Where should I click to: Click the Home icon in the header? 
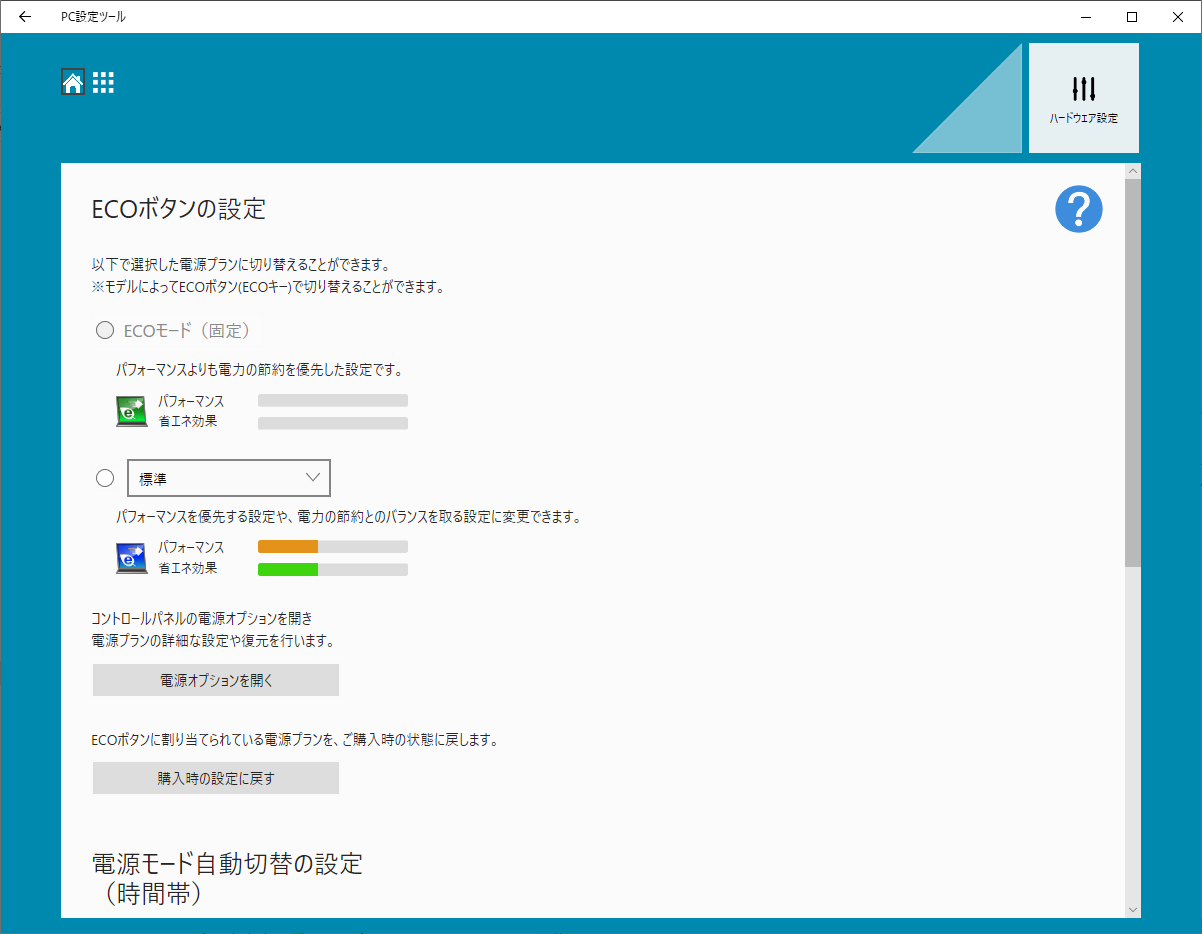click(x=72, y=82)
